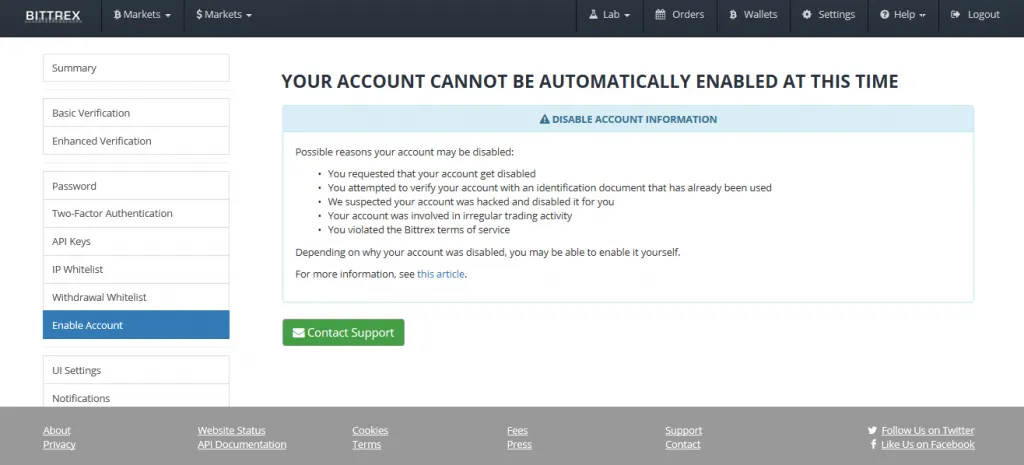Click the Facebook icon in the footer
Screen dimensions: 1024x465
tap(874, 445)
